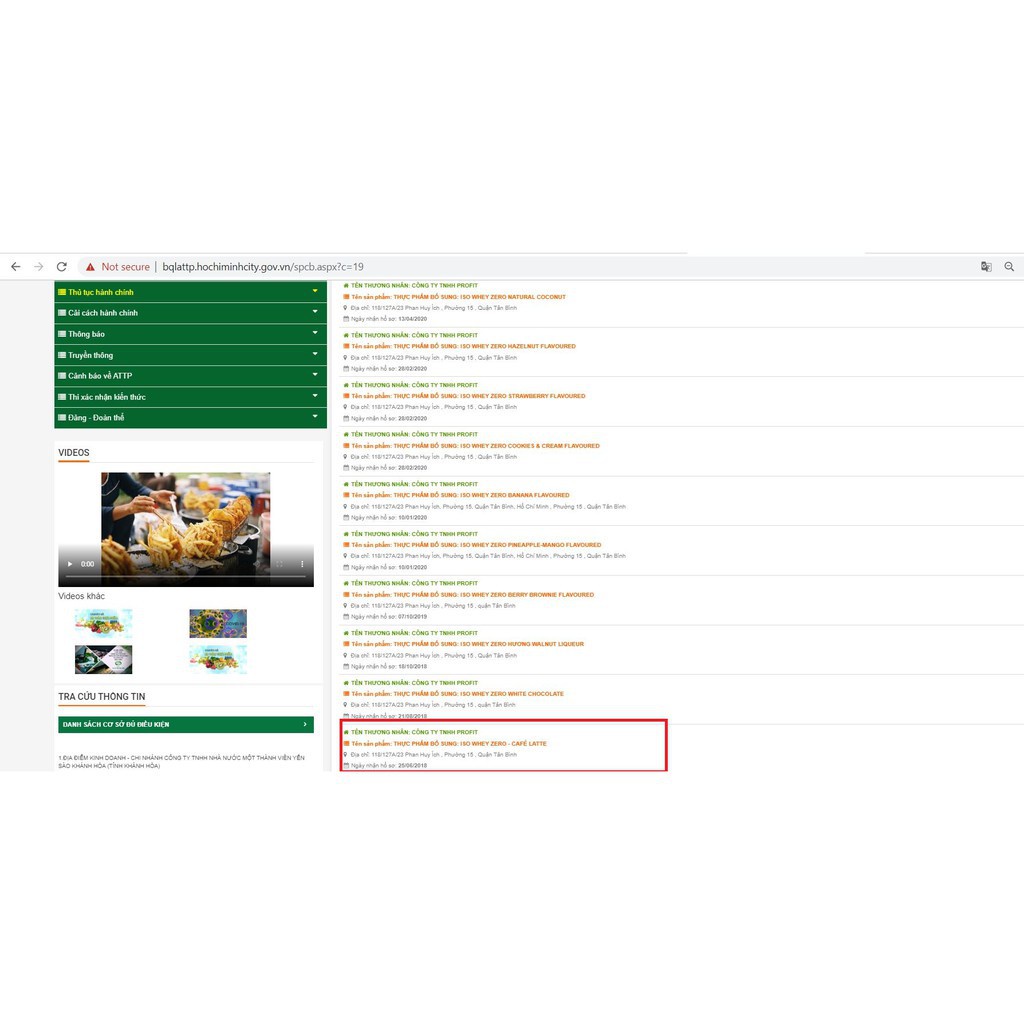Open the video player's three-dot options menu
The width and height of the screenshot is (1024, 1024).
tap(301, 564)
